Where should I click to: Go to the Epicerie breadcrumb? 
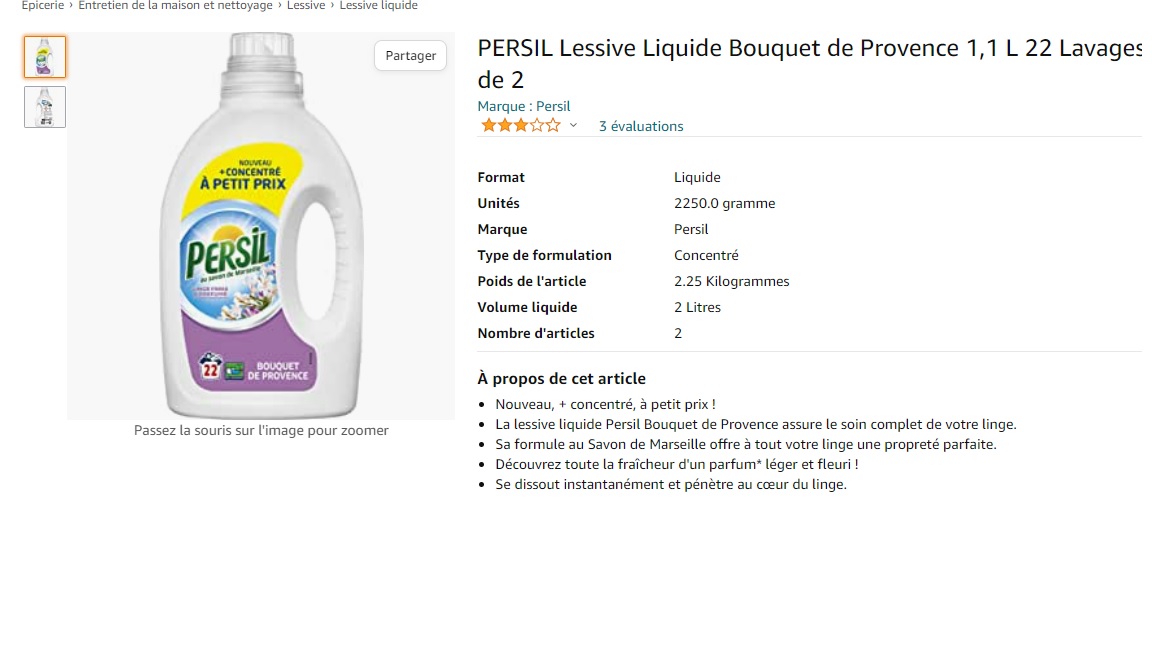43,5
